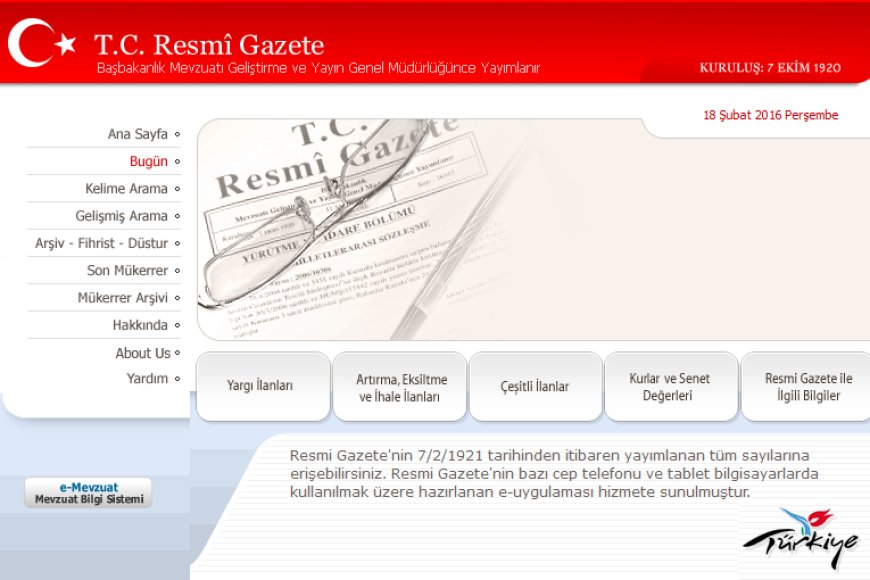The height and width of the screenshot is (580, 870).
Task: Click the About Us link
Action: coord(142,353)
